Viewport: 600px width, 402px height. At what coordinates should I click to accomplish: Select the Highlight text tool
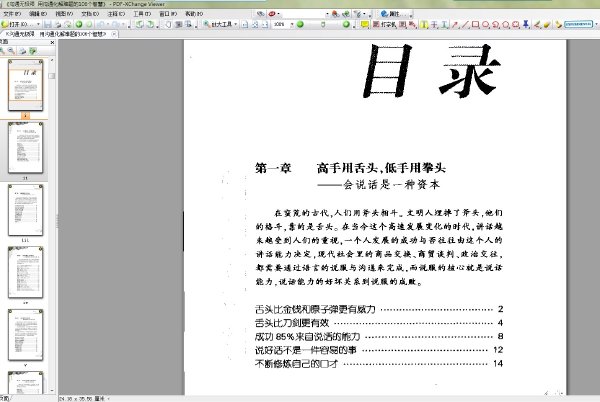point(424,24)
